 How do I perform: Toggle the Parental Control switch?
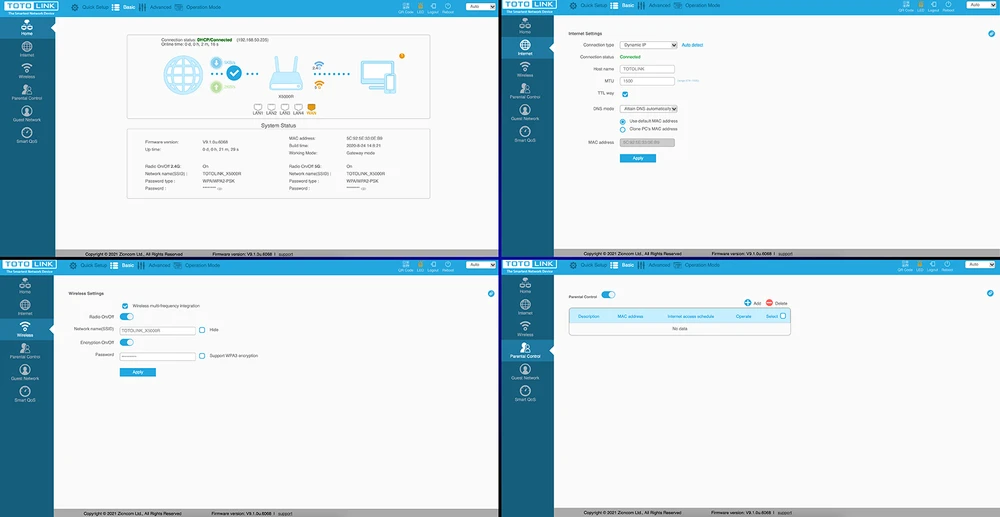click(x=608, y=295)
